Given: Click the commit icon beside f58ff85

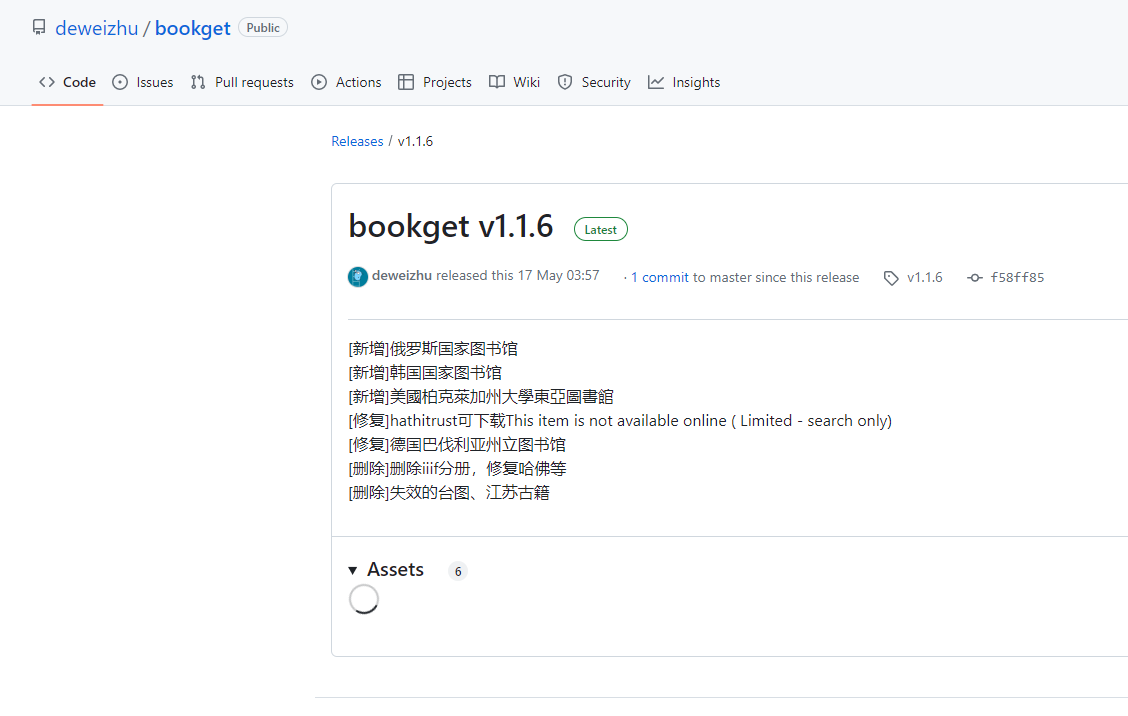Looking at the screenshot, I should [974, 278].
